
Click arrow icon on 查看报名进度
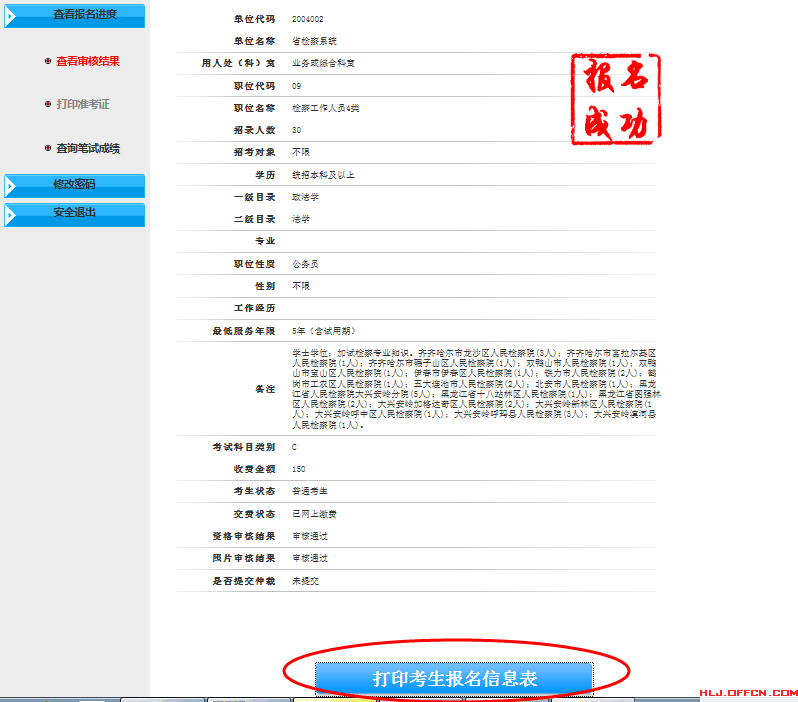click(x=11, y=17)
